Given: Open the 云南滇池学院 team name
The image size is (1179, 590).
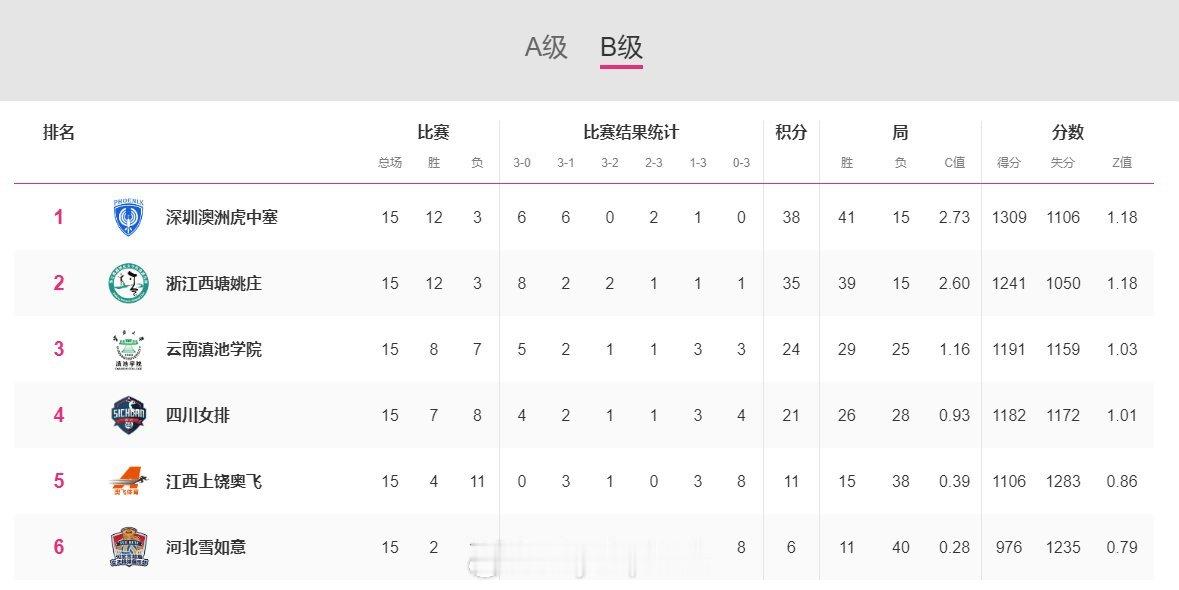Looking at the screenshot, I should 213,350.
